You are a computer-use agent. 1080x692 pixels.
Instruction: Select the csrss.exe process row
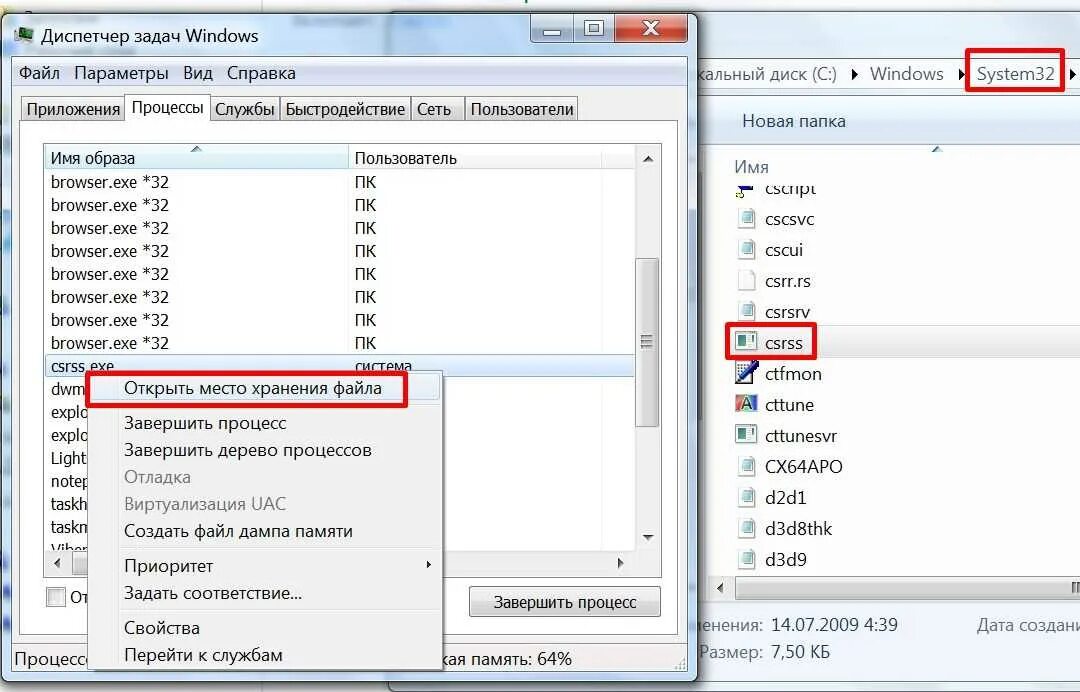coord(339,366)
